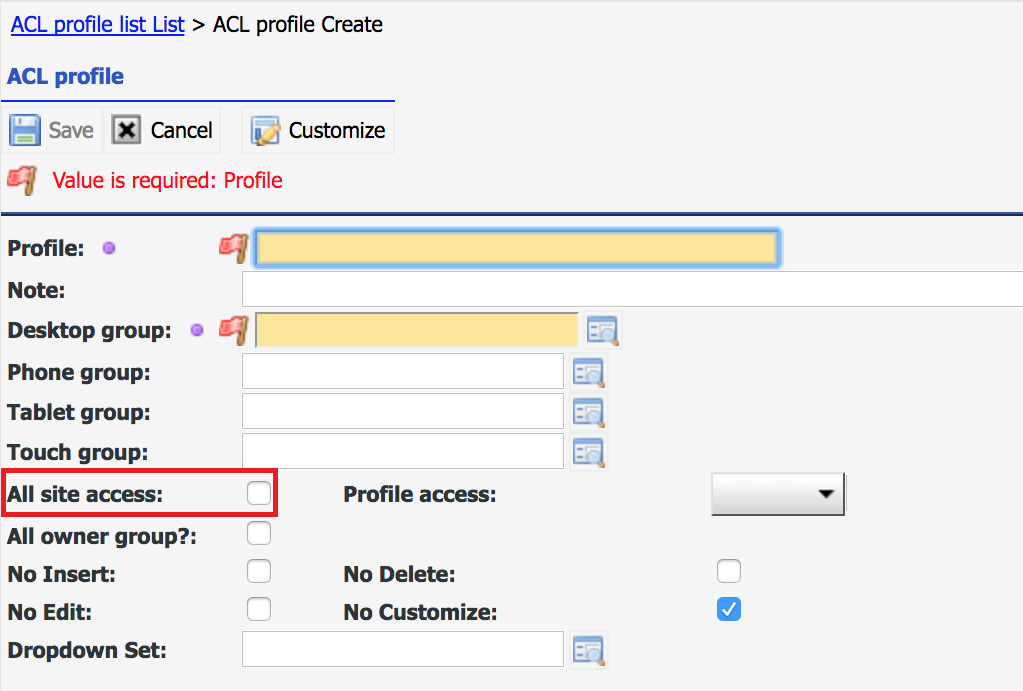Tick the No Delete checkbox

click(x=729, y=571)
